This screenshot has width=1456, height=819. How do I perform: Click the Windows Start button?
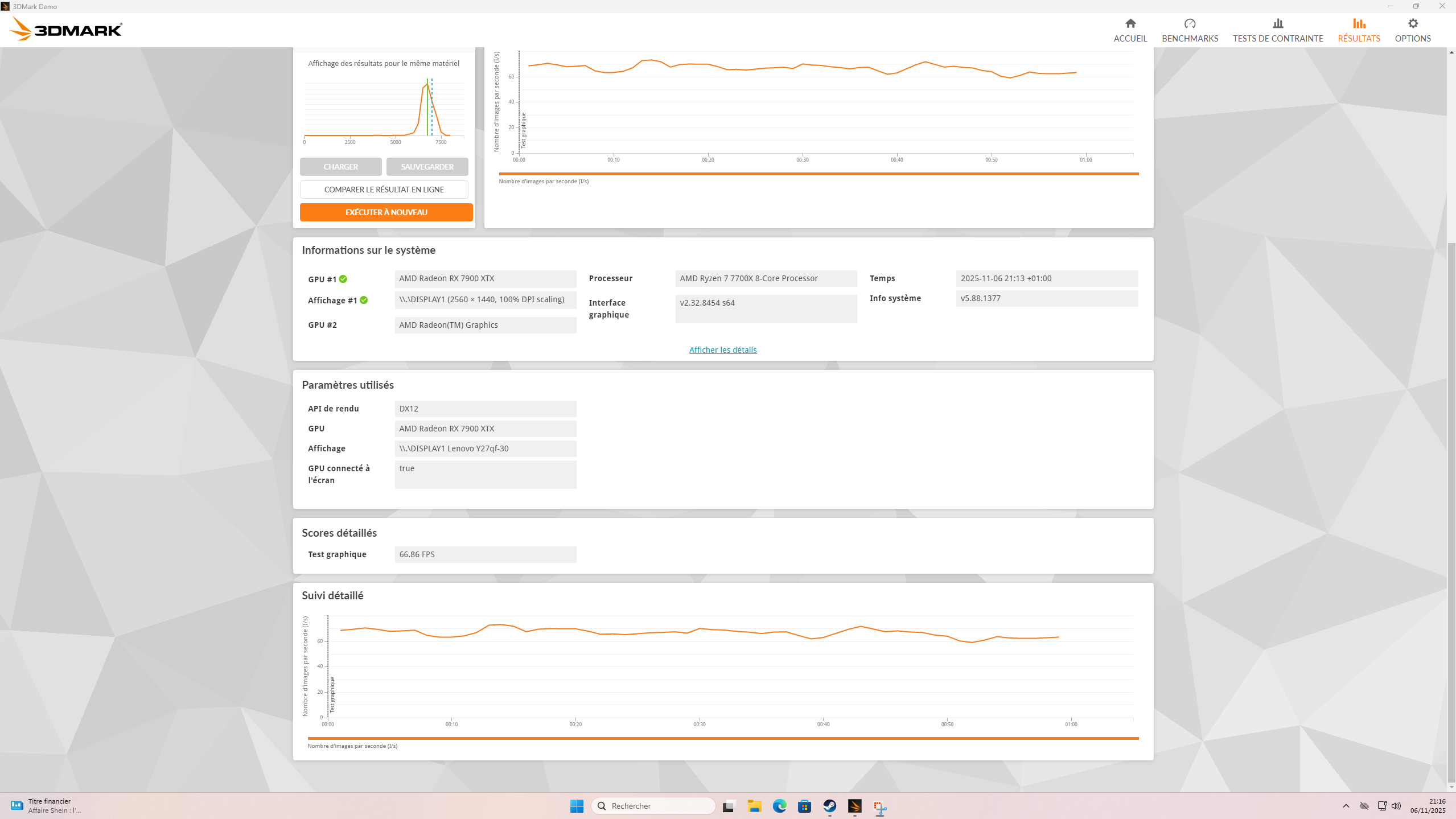pyautogui.click(x=577, y=806)
